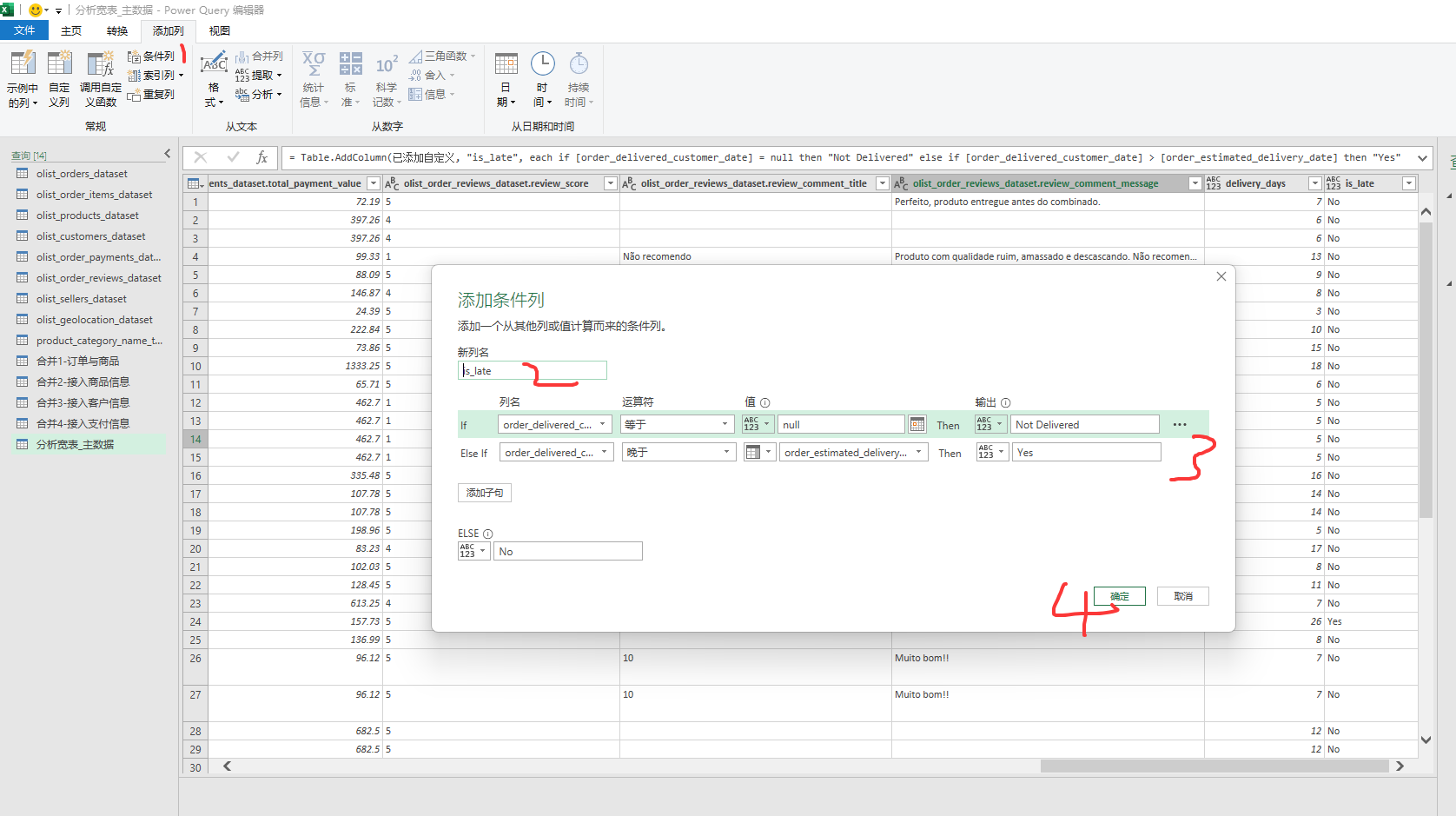The width and height of the screenshot is (1456, 816).
Task: Click the Not Delivered output field
Action: pos(1085,425)
